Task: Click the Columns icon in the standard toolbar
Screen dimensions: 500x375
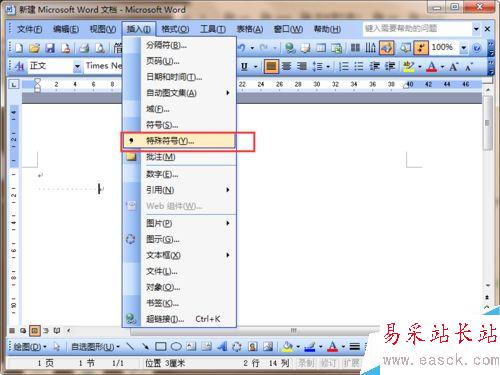Action: (x=355, y=48)
